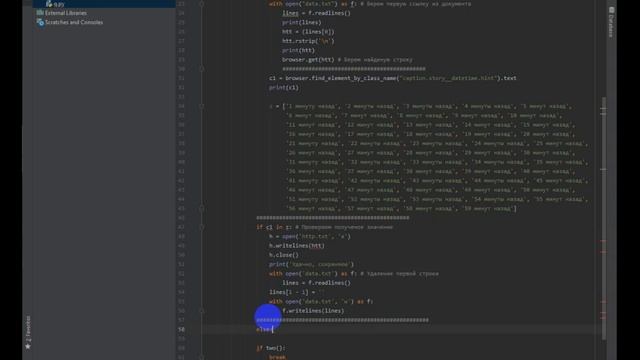Click the 'print(lines)' line
Viewport: 640px width, 360px height.
[302, 22]
